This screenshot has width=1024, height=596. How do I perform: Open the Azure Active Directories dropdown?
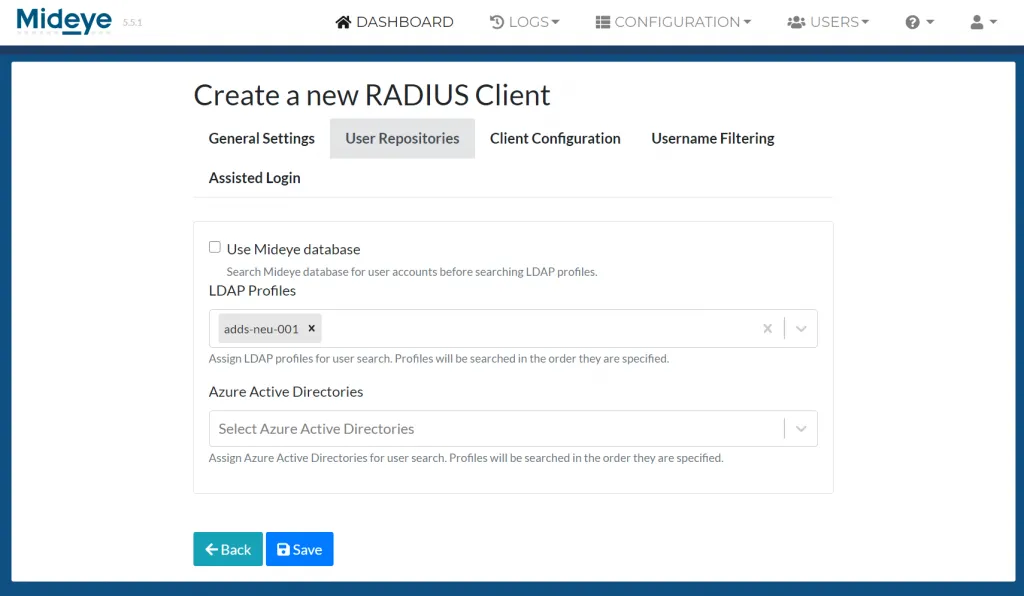(x=799, y=428)
